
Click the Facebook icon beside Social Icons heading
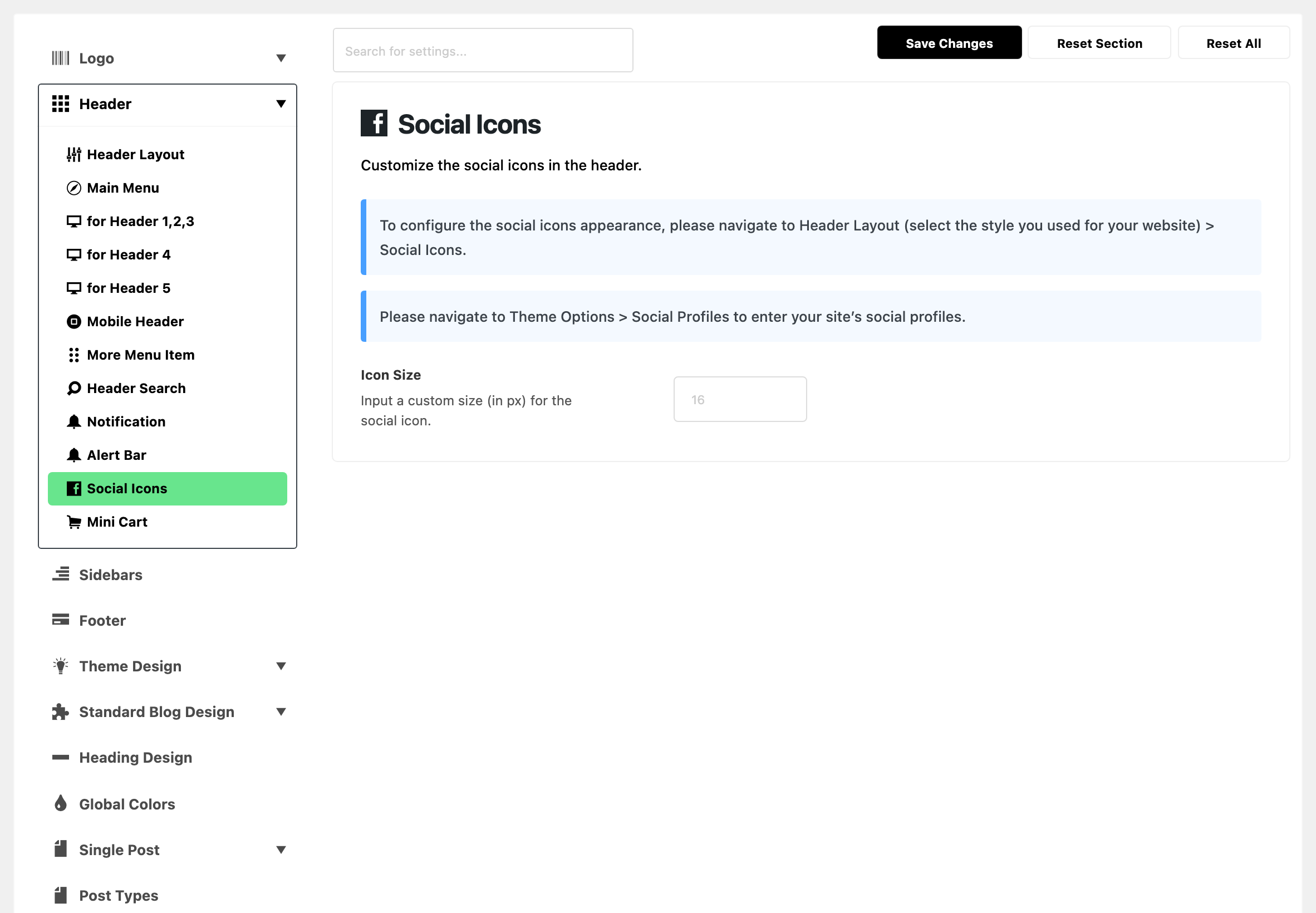(x=374, y=123)
